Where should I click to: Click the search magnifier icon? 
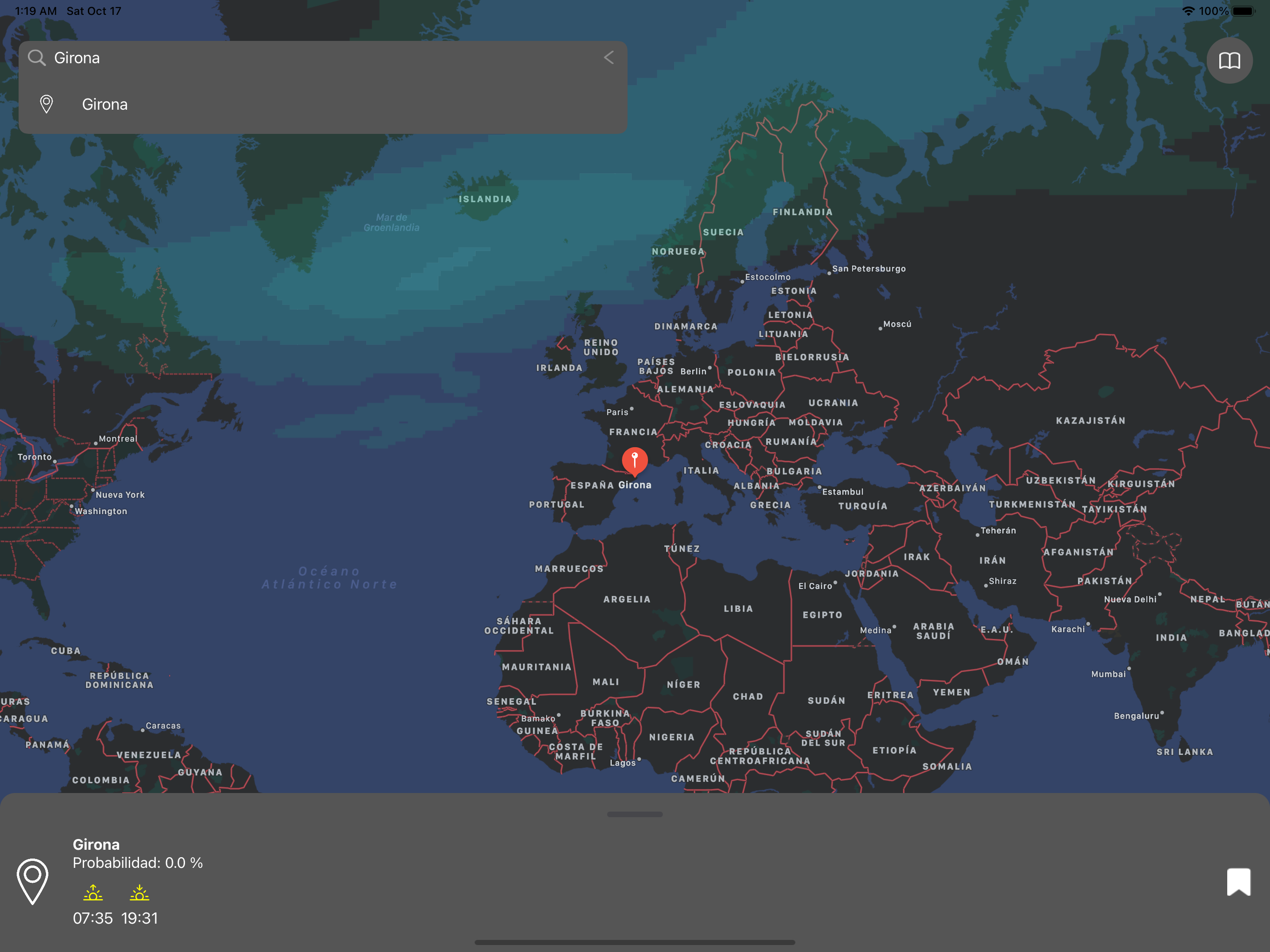coord(37,58)
